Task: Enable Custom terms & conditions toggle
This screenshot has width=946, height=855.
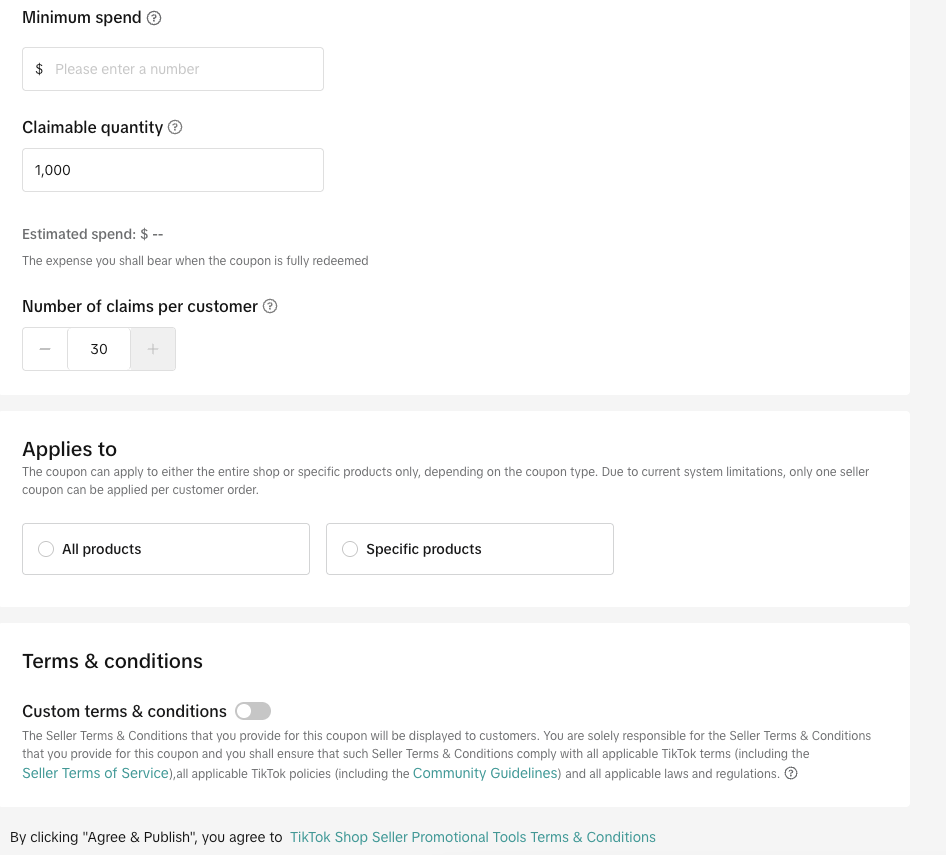Action: click(x=253, y=711)
